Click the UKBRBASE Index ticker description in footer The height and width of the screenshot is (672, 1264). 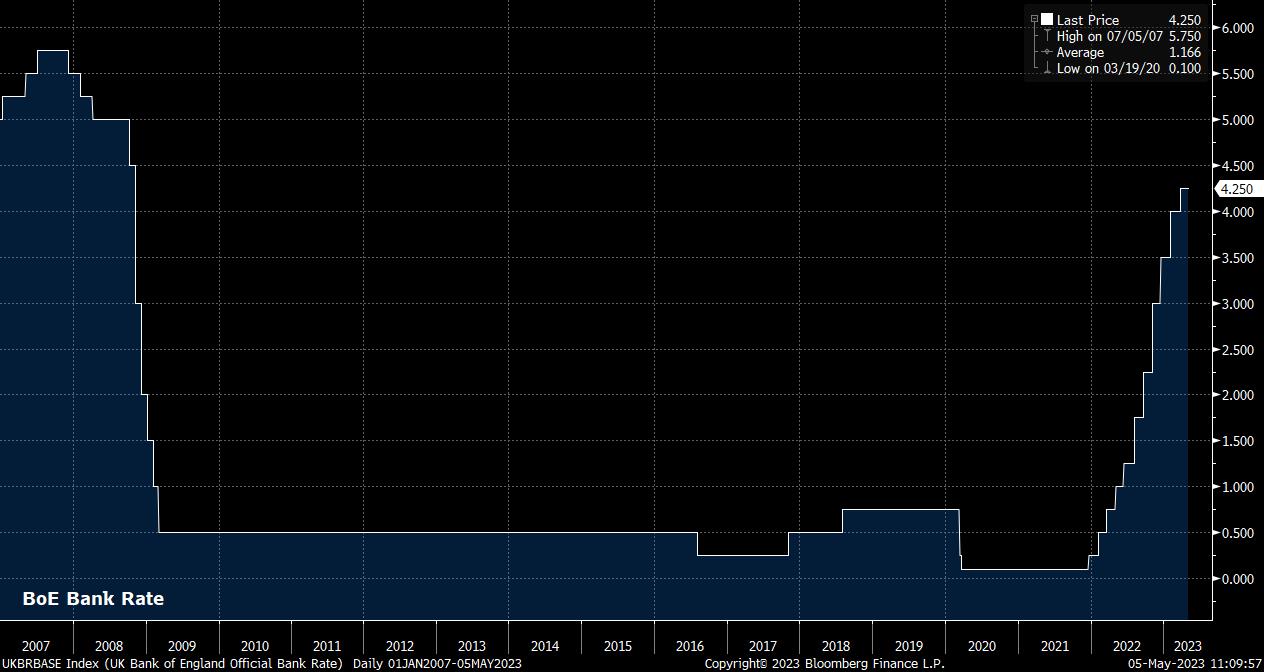pos(172,664)
